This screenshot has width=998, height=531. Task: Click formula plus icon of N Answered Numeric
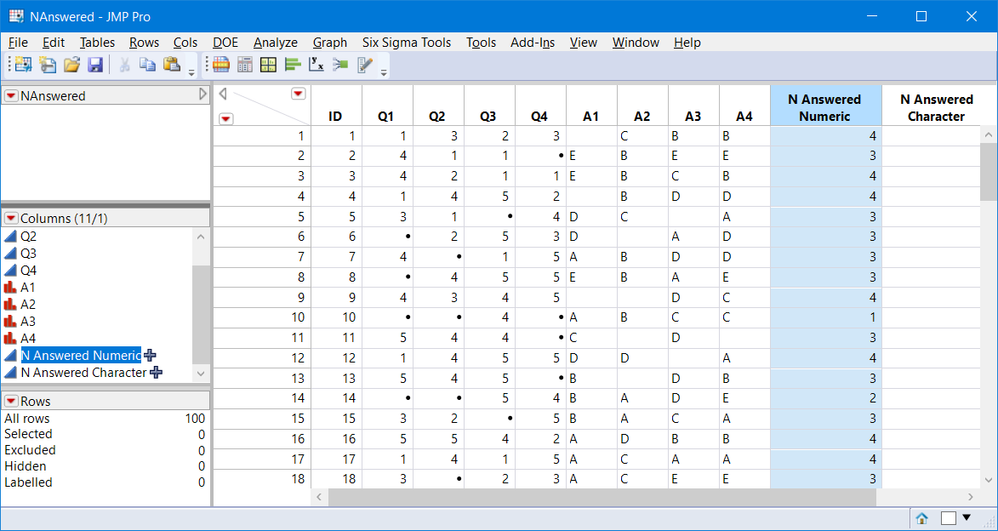150,355
